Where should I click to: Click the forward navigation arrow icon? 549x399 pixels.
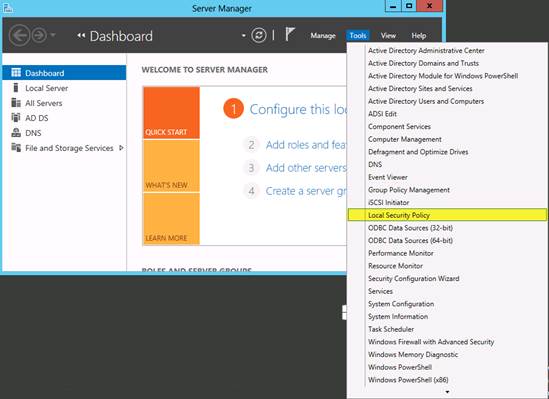point(39,35)
